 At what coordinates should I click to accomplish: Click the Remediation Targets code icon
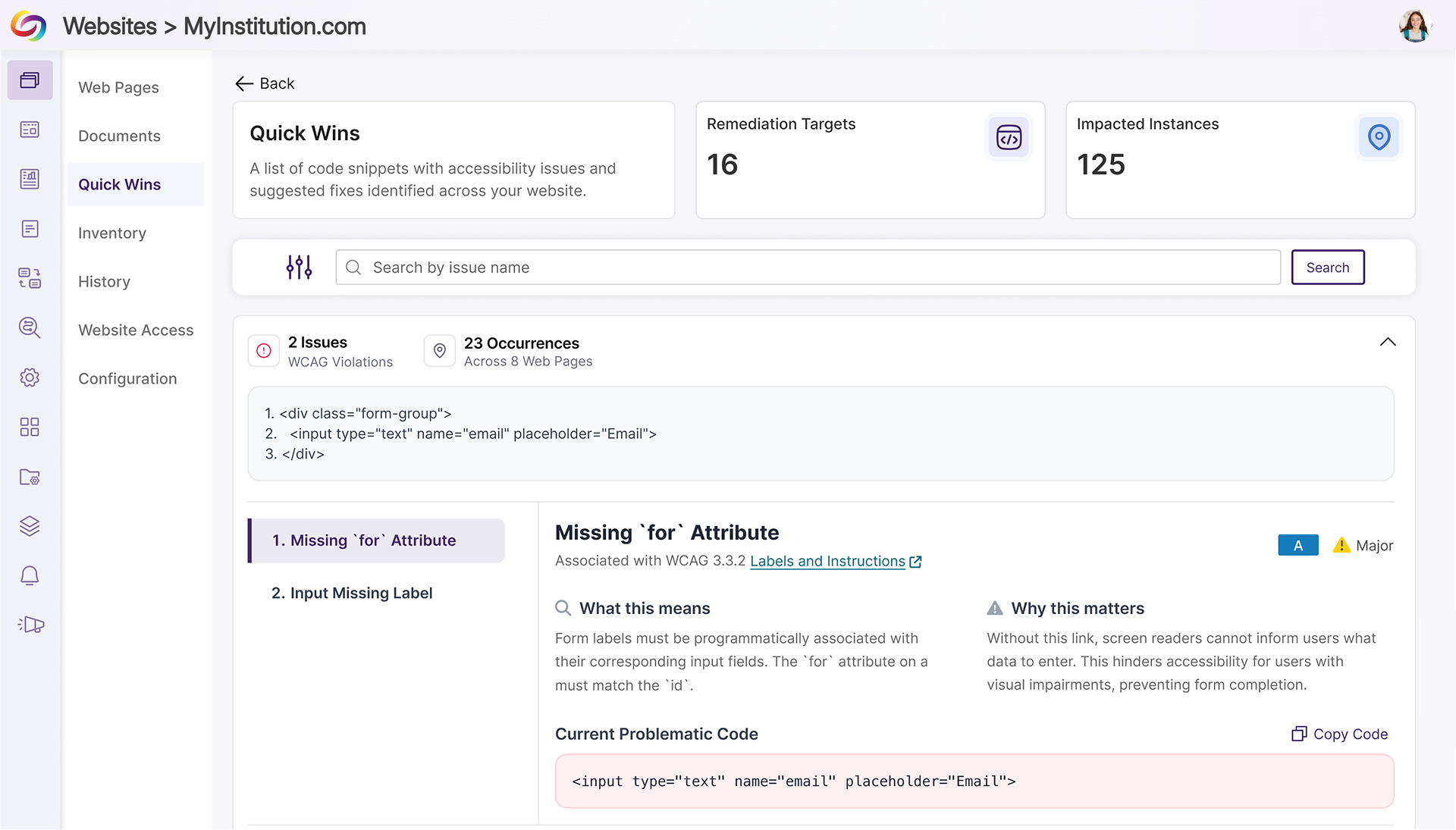1009,137
